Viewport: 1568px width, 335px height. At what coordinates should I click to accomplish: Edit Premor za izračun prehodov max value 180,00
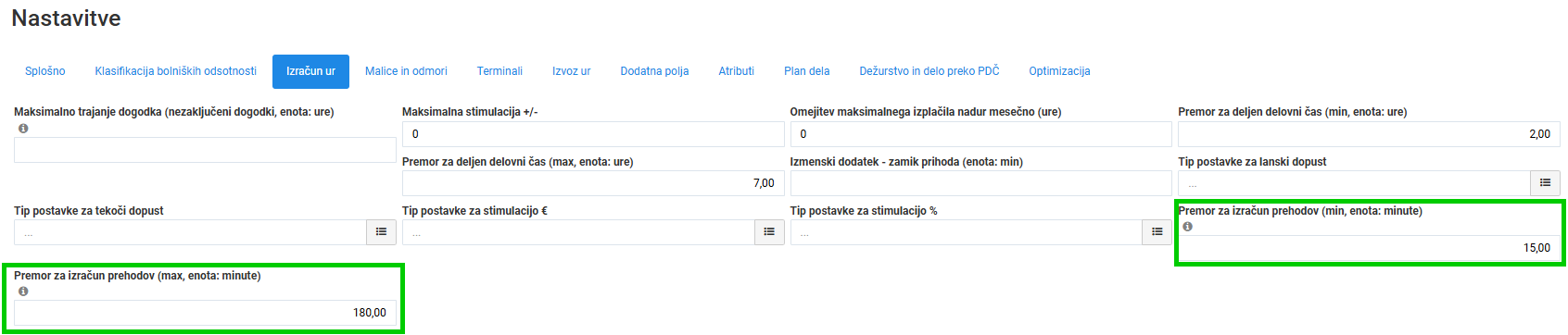pos(205,313)
